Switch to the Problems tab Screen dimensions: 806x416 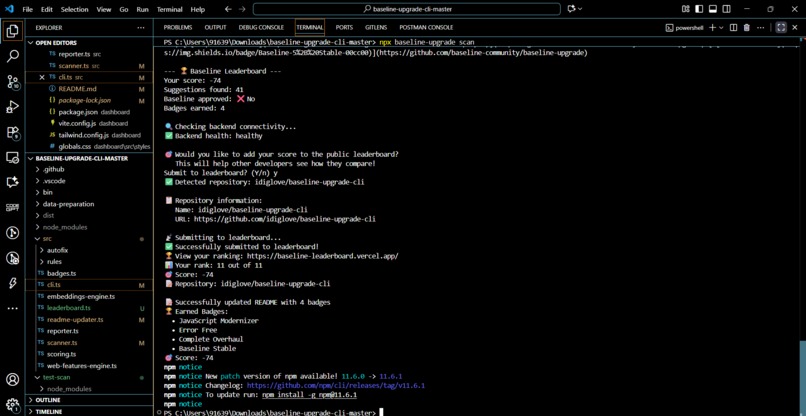pos(177,28)
